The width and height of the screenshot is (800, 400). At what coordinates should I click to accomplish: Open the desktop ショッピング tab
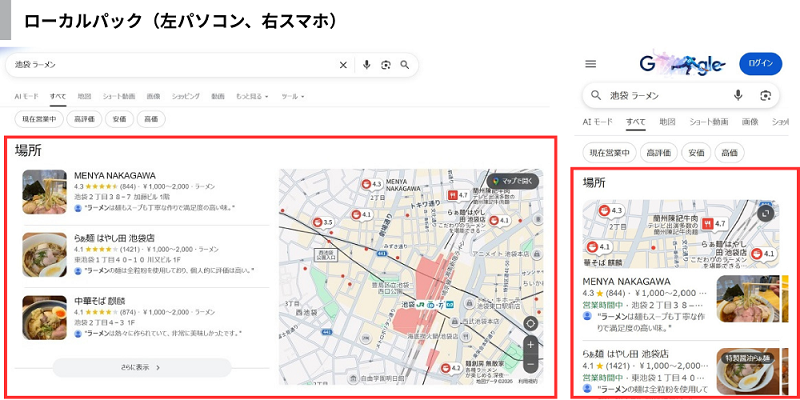[x=186, y=96]
